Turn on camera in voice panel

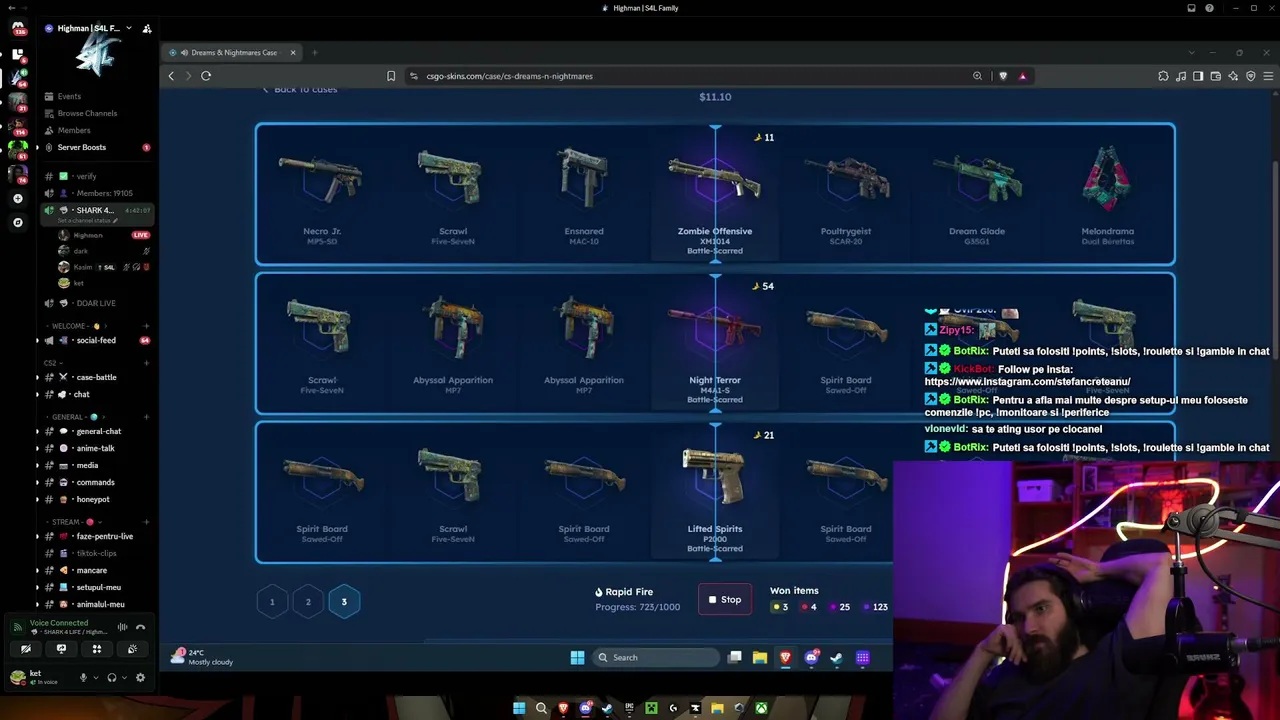(26, 649)
